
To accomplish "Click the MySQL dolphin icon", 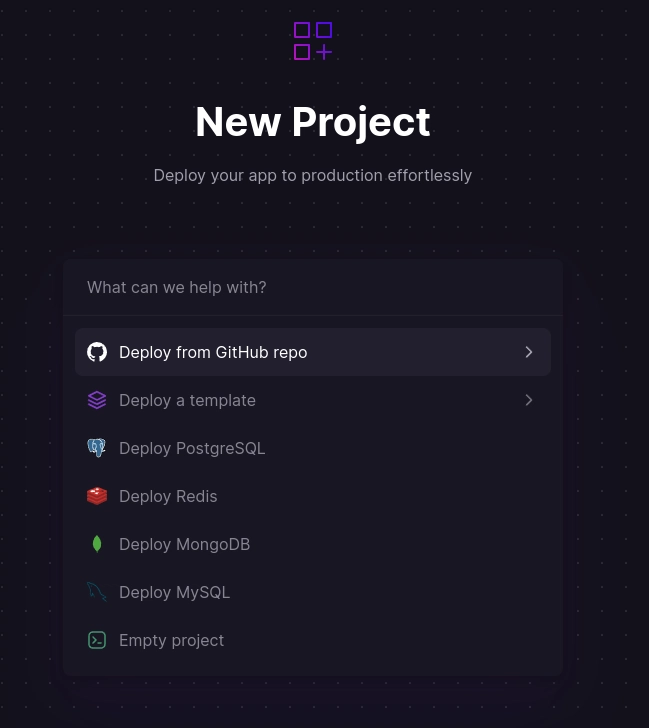I will tap(97, 592).
